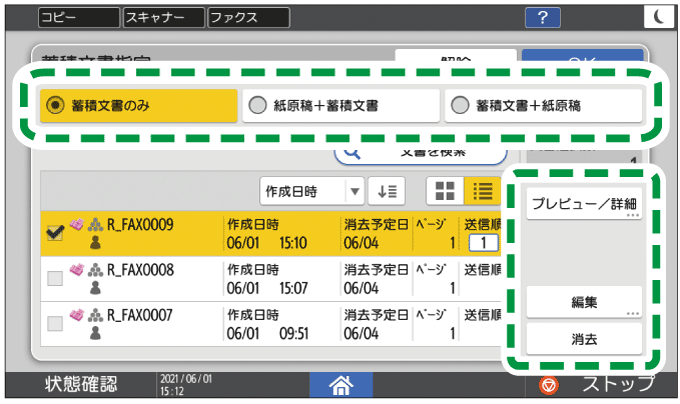Check the R_FAX0008 checkbox
Screen dimensions: 680x404
[x=55, y=278]
